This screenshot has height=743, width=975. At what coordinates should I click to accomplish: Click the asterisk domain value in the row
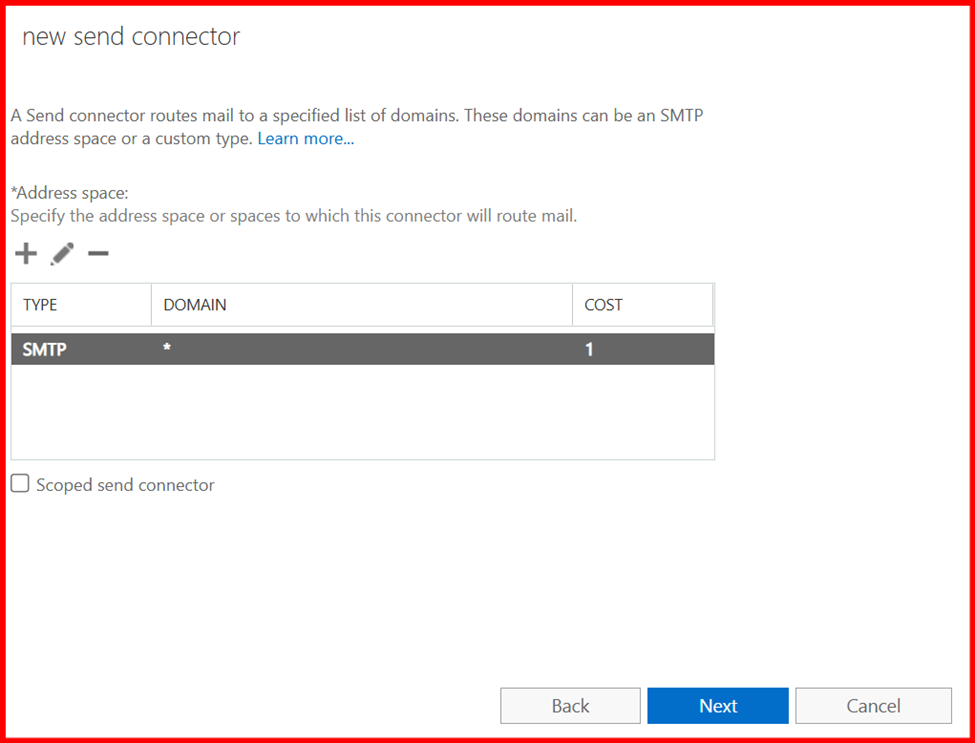click(x=167, y=349)
